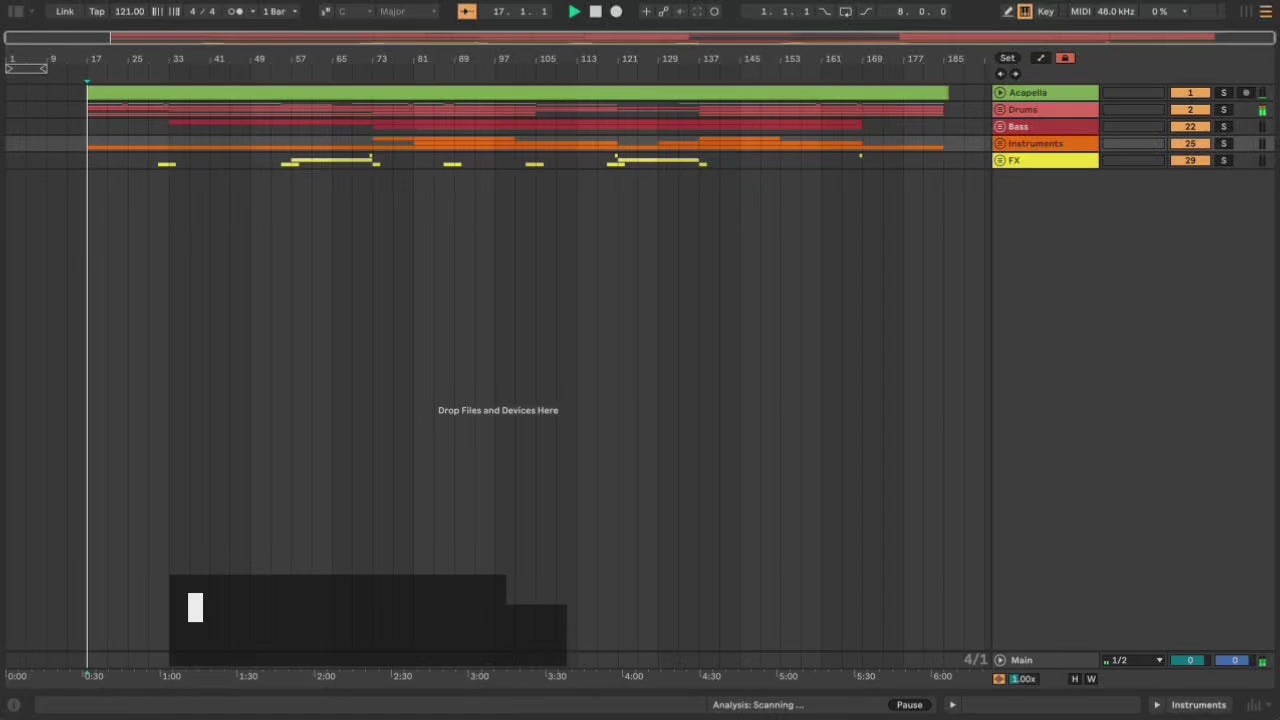Pause the analysis scanning process
Viewport: 1280px width, 720px height.
tap(909, 705)
